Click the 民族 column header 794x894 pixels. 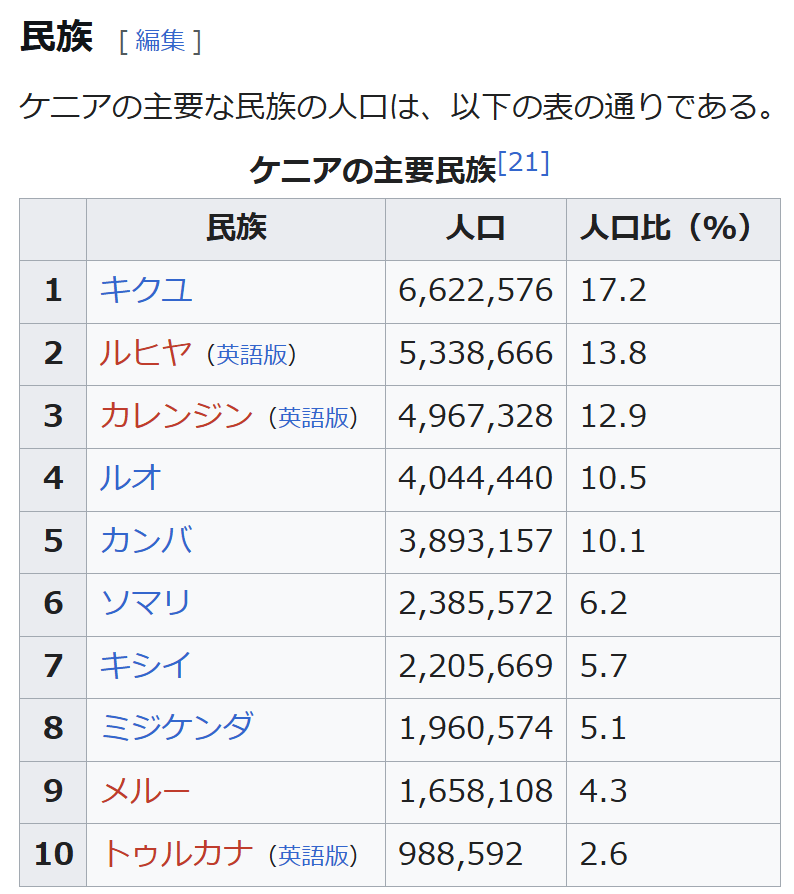point(236,229)
